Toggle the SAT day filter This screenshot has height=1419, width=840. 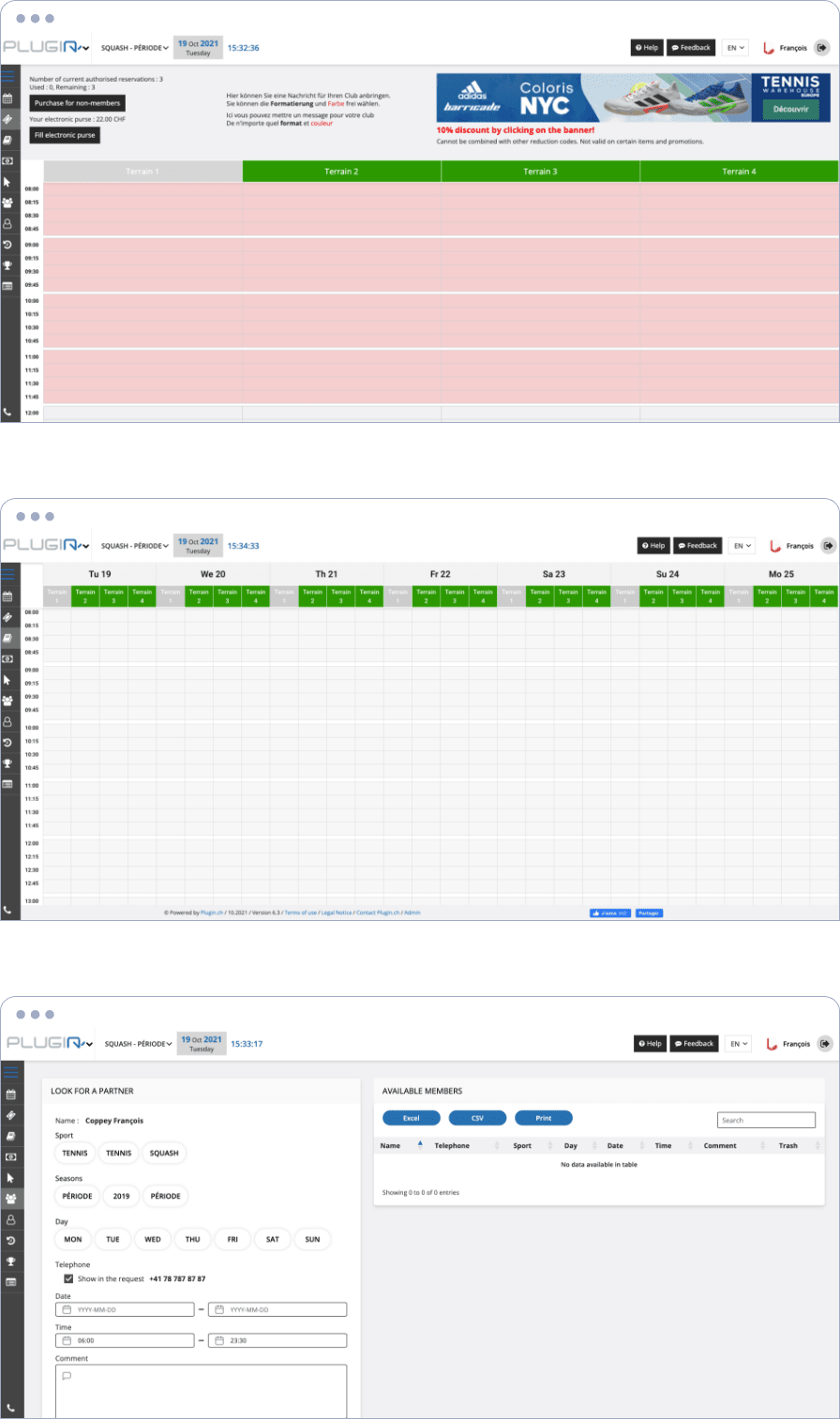272,1239
